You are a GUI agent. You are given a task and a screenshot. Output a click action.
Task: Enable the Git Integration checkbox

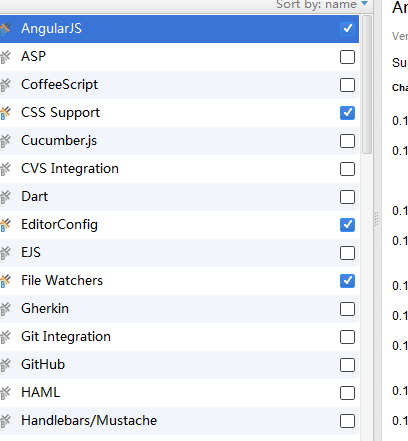coord(347,337)
